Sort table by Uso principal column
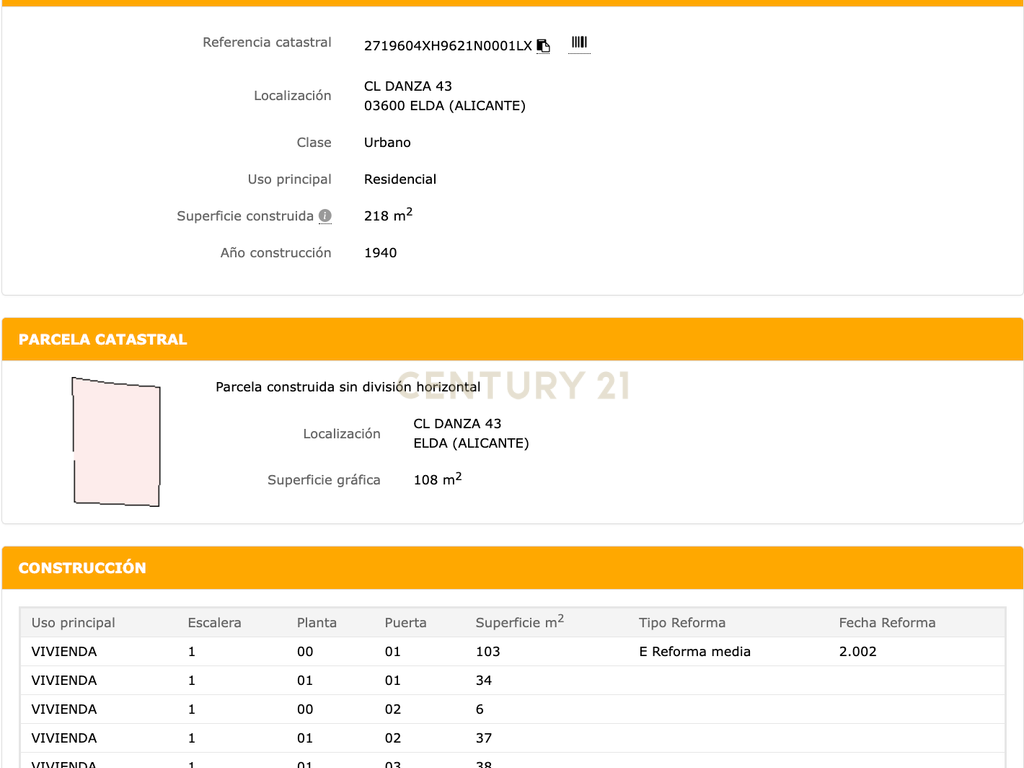 tap(73, 623)
